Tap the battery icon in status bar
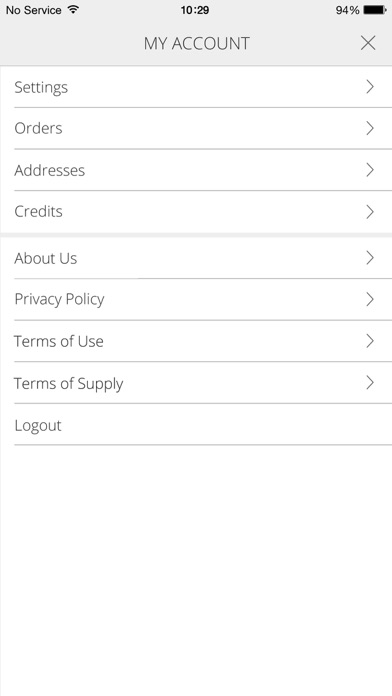This screenshot has width=392, height=696. tap(375, 10)
